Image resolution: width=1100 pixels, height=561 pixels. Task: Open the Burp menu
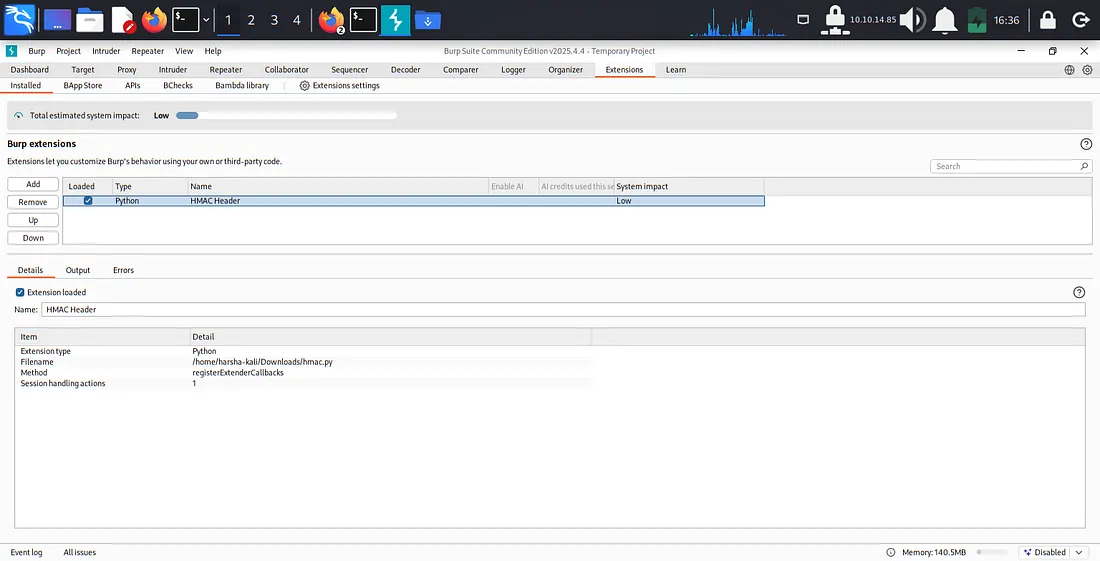pyautogui.click(x=36, y=51)
